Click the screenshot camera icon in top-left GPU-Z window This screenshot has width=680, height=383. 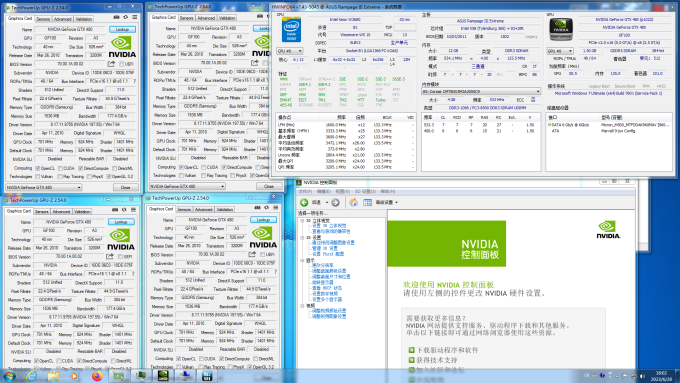(116, 17)
